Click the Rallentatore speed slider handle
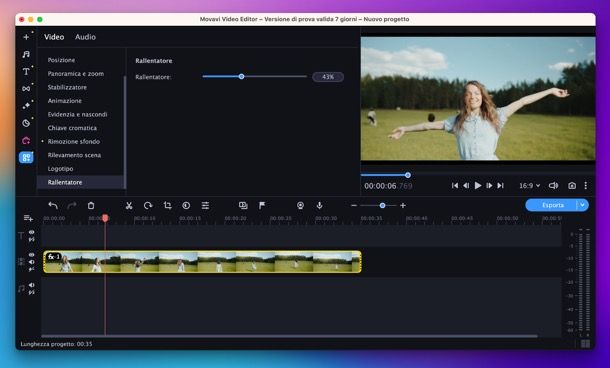The height and width of the screenshot is (368, 610). (x=242, y=77)
